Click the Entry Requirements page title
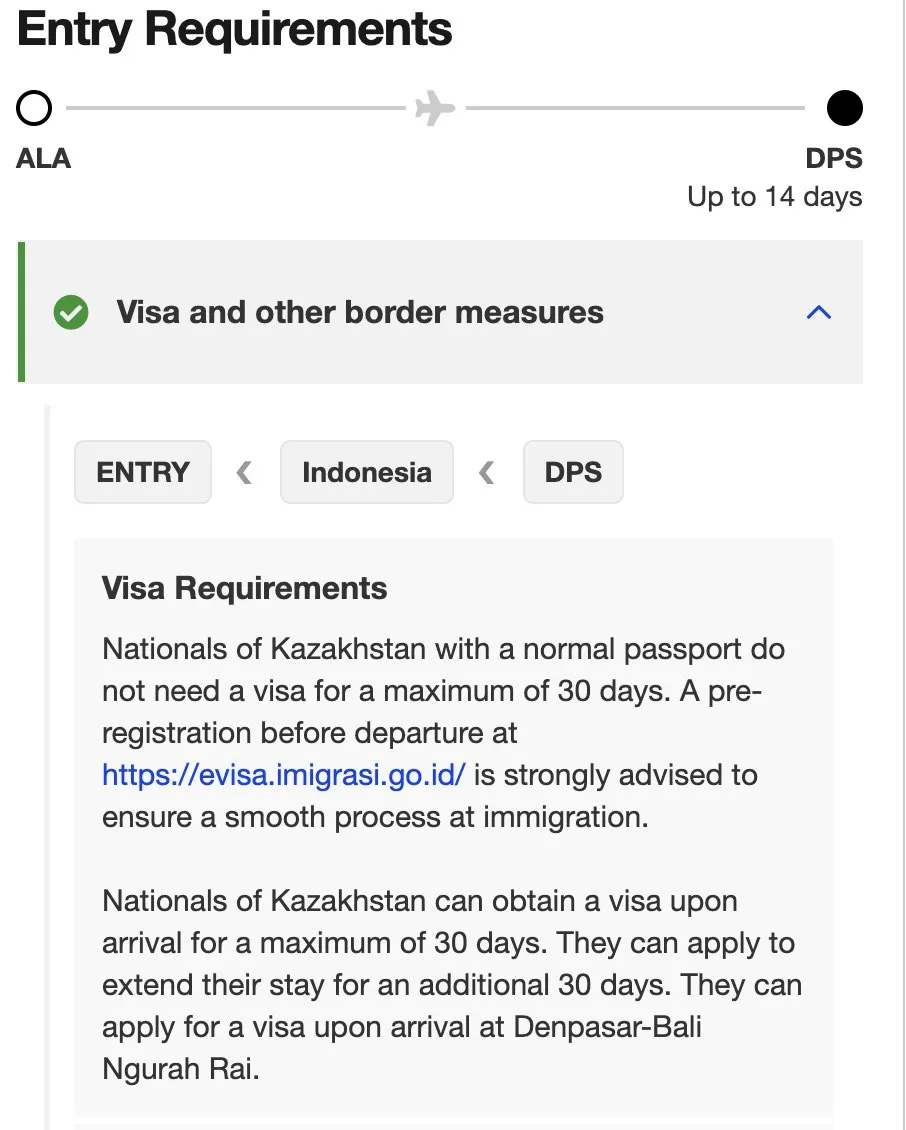Viewport: 906px width, 1130px height. click(x=234, y=29)
